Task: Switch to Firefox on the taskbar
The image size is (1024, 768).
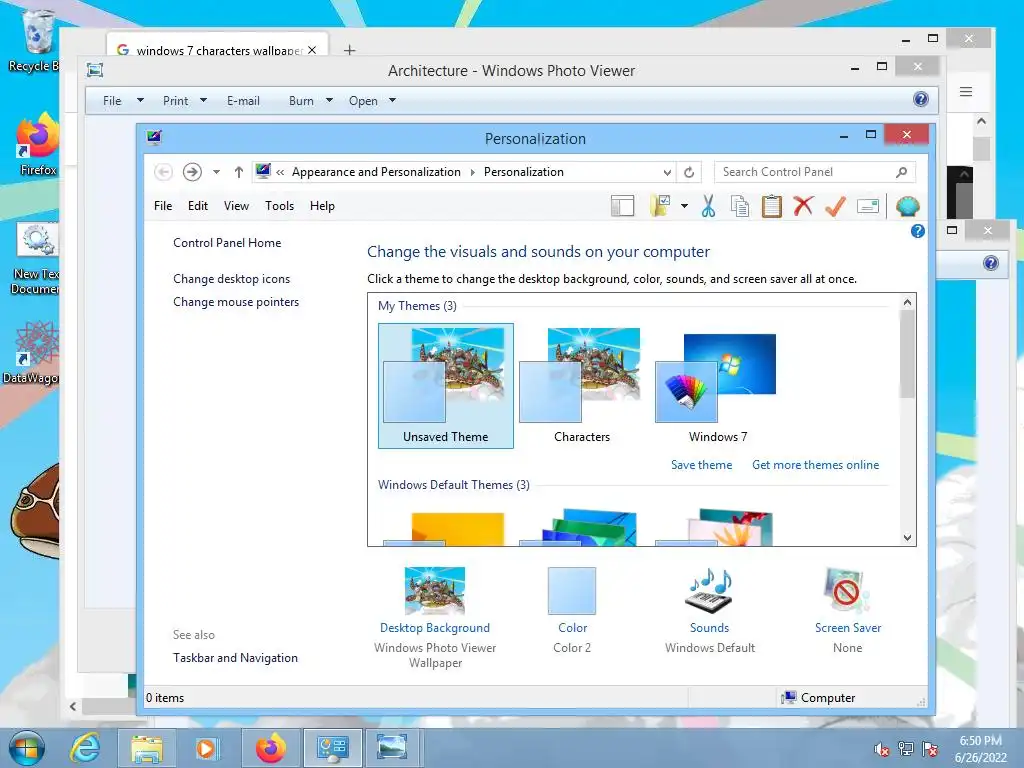Action: [x=271, y=748]
